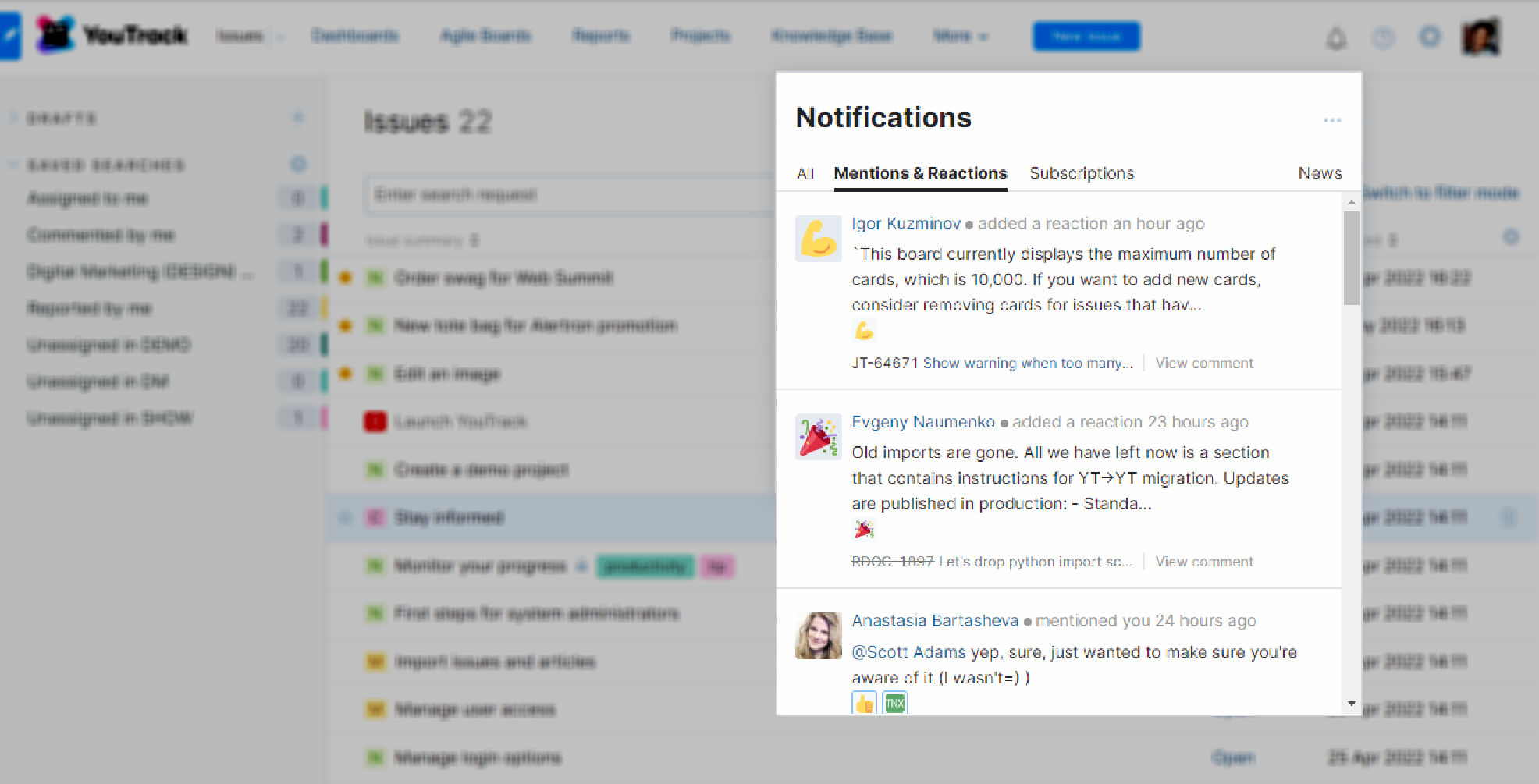Click the notifications scrollbar up arrow
This screenshot has height=784, width=1539.
coord(1352,202)
